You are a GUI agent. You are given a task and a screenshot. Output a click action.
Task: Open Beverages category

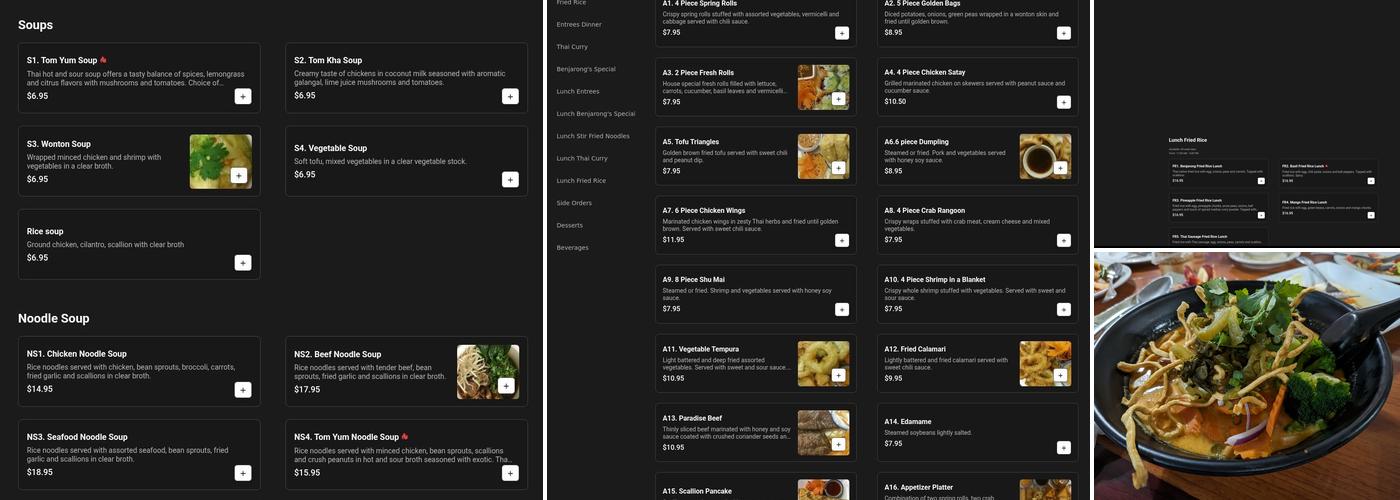point(573,247)
